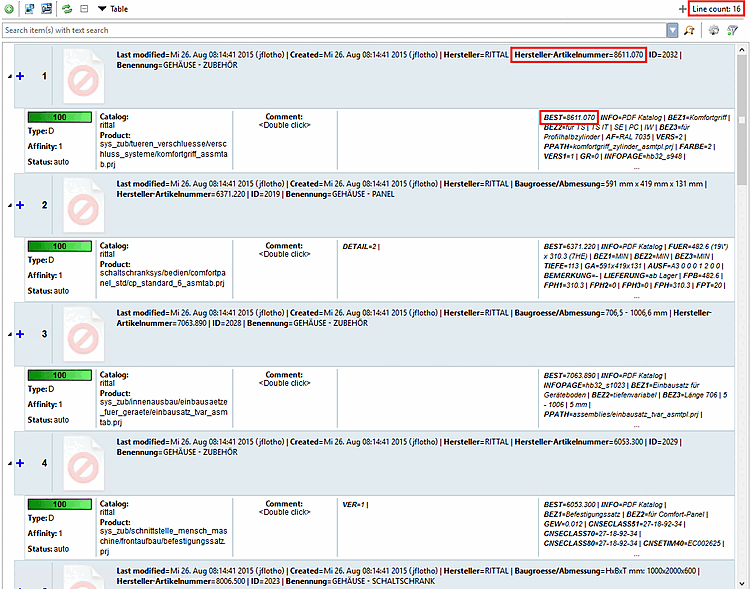Click the blue plus on row 4

(20, 463)
